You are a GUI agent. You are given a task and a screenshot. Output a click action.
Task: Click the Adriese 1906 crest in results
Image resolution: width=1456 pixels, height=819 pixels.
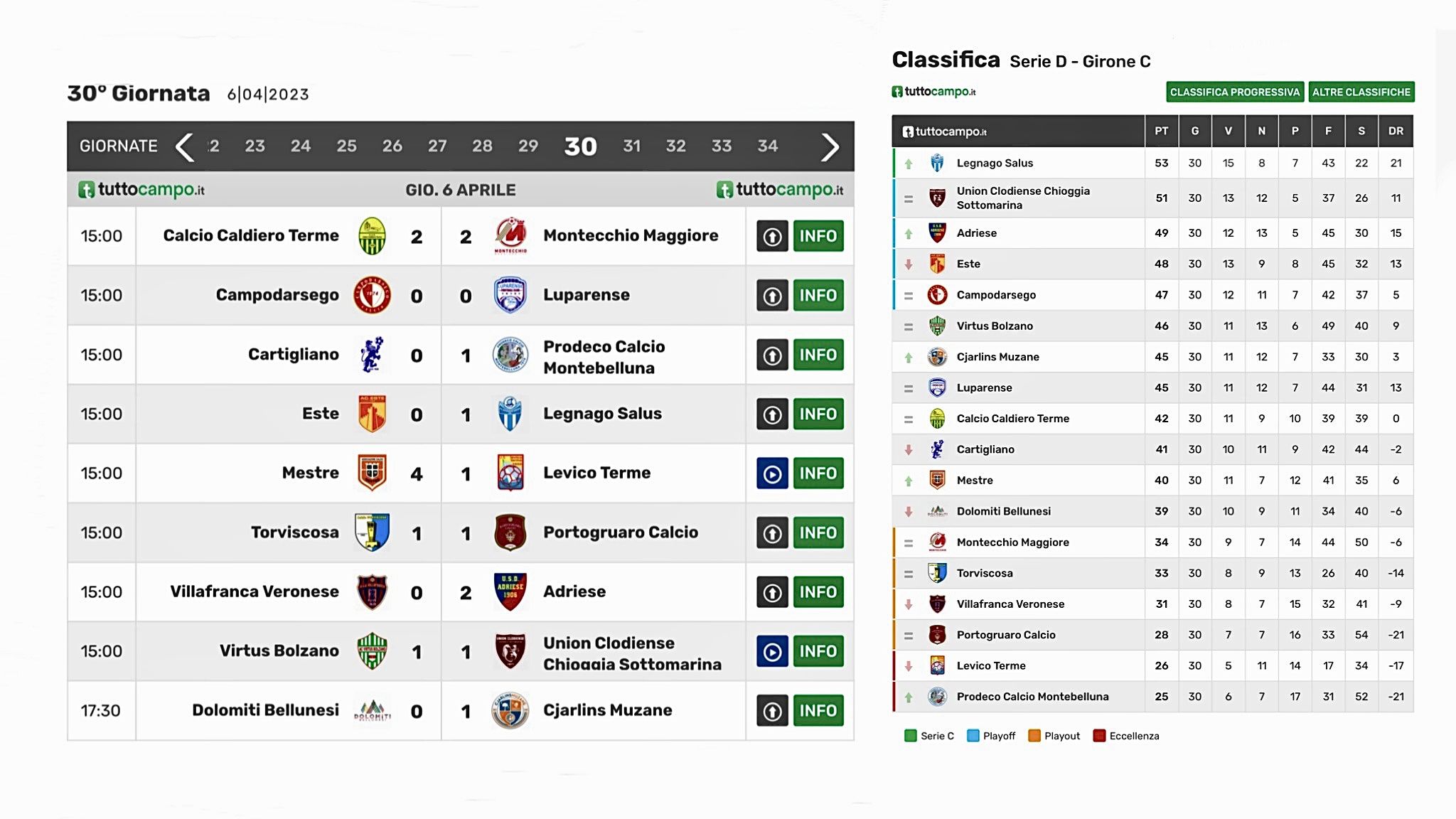[510, 591]
